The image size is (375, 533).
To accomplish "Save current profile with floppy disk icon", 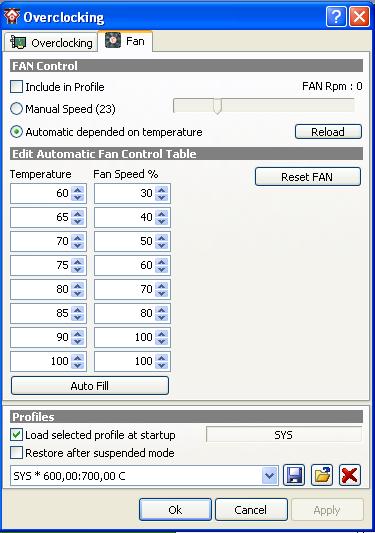I will (x=294, y=475).
